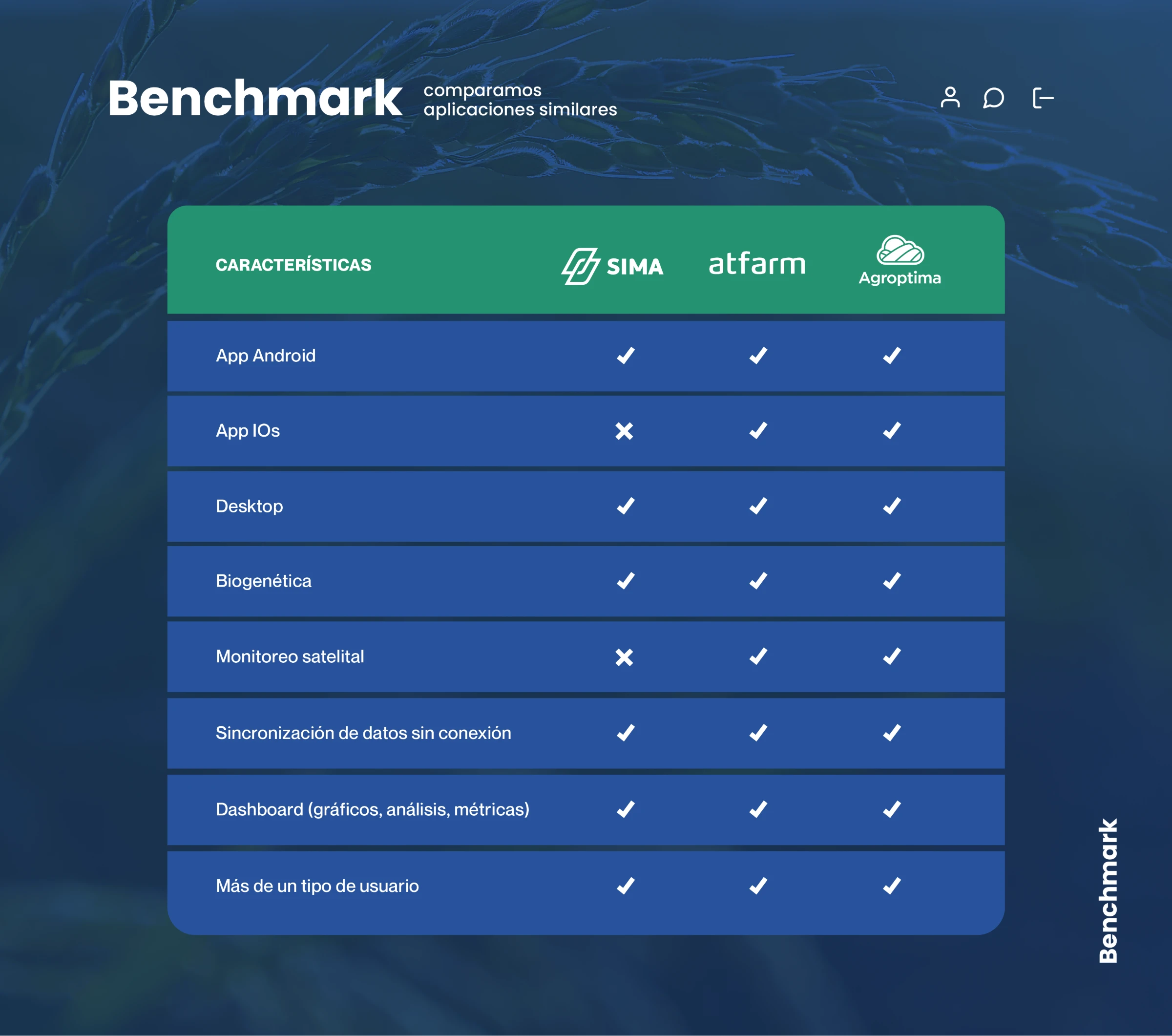
Task: Click atfarm checkmark in Más de un tipo row
Action: tap(758, 886)
